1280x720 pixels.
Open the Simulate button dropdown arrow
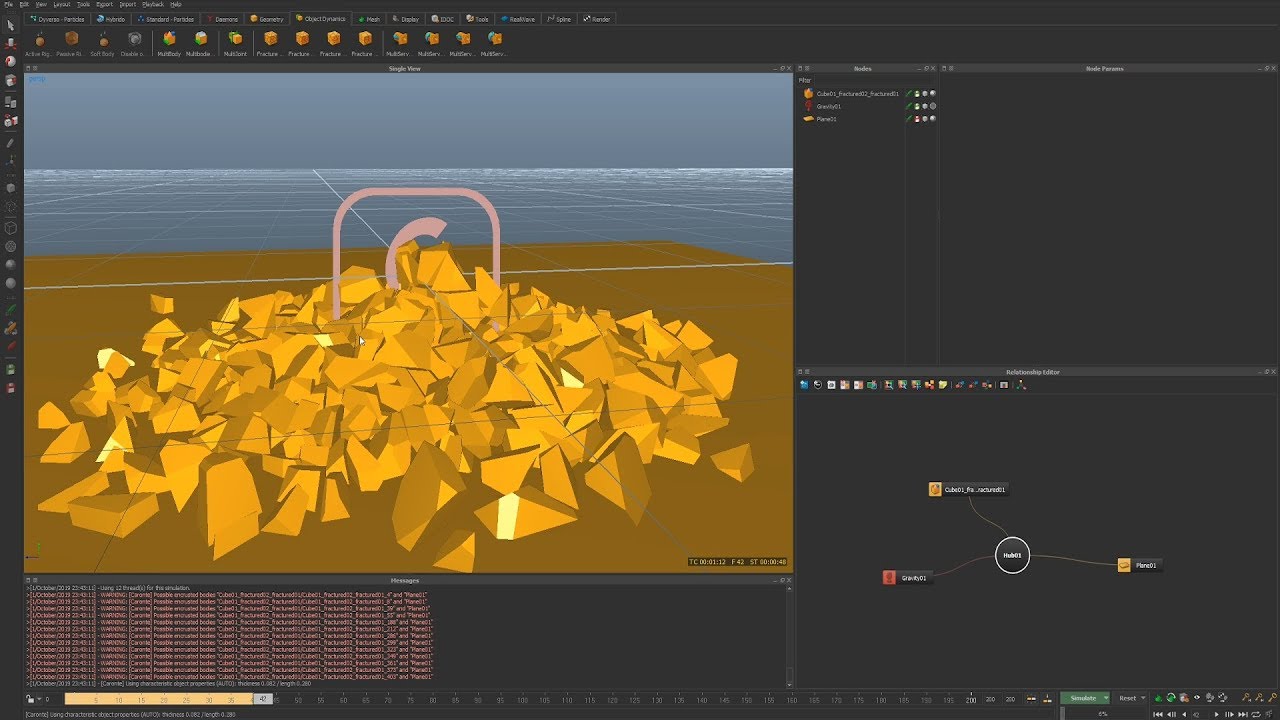(x=1106, y=698)
